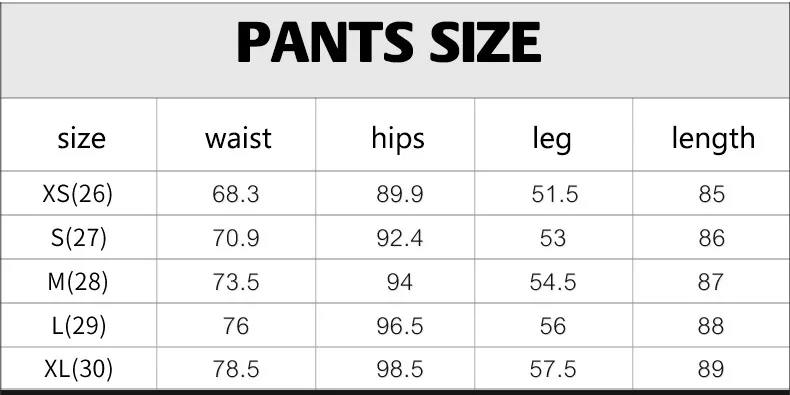This screenshot has width=790, height=395.
Task: Select the 85 length value
Action: [711, 194]
